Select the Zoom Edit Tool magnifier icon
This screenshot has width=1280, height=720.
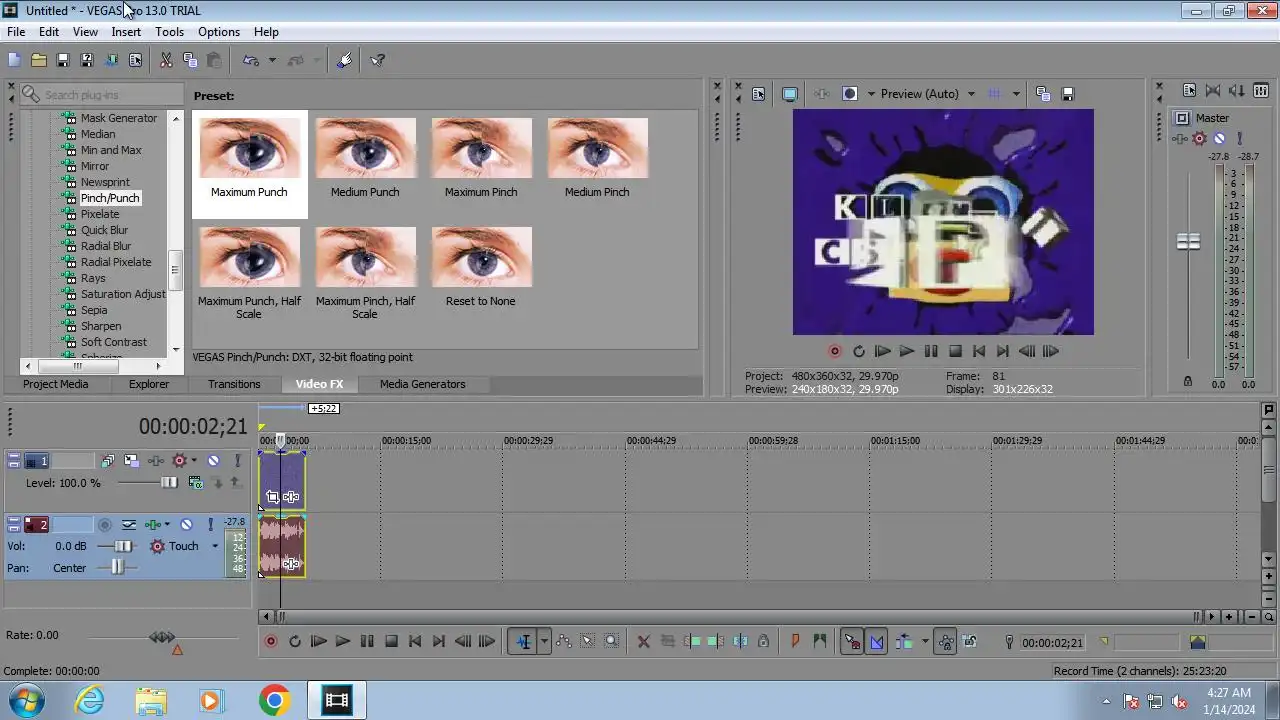click(612, 642)
